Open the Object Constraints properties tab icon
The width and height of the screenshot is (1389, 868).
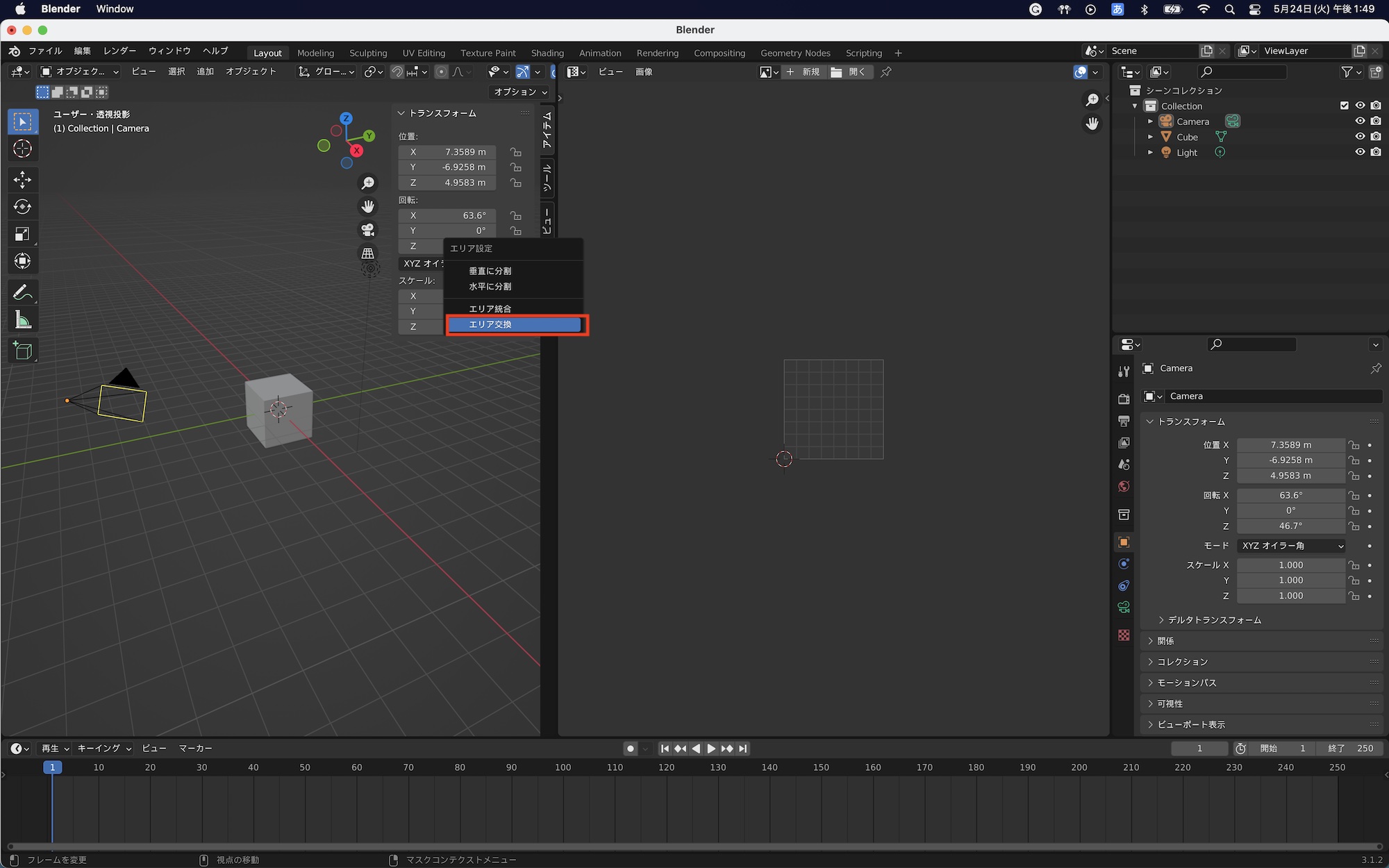click(x=1124, y=585)
